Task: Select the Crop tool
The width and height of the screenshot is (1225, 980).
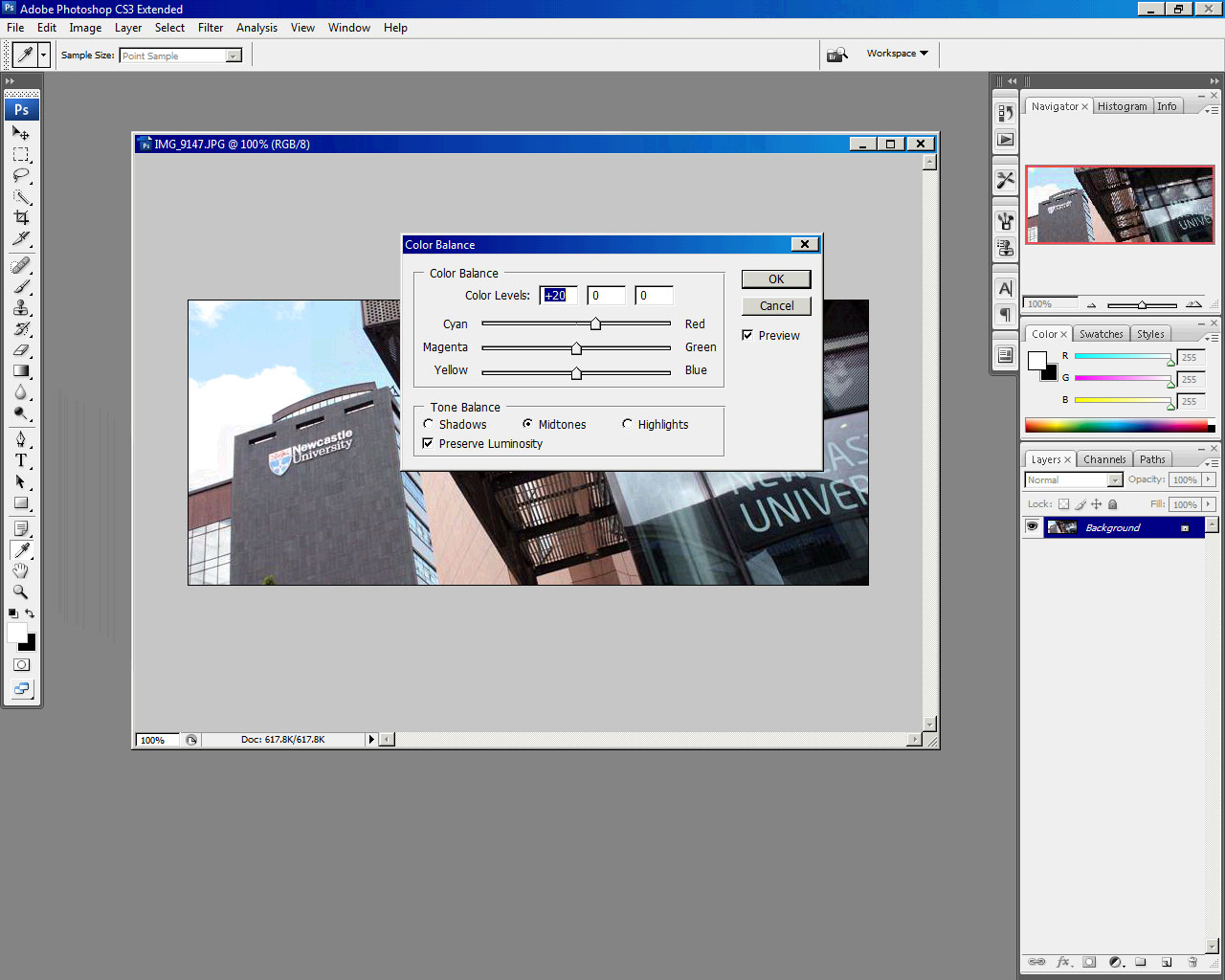Action: point(21,218)
